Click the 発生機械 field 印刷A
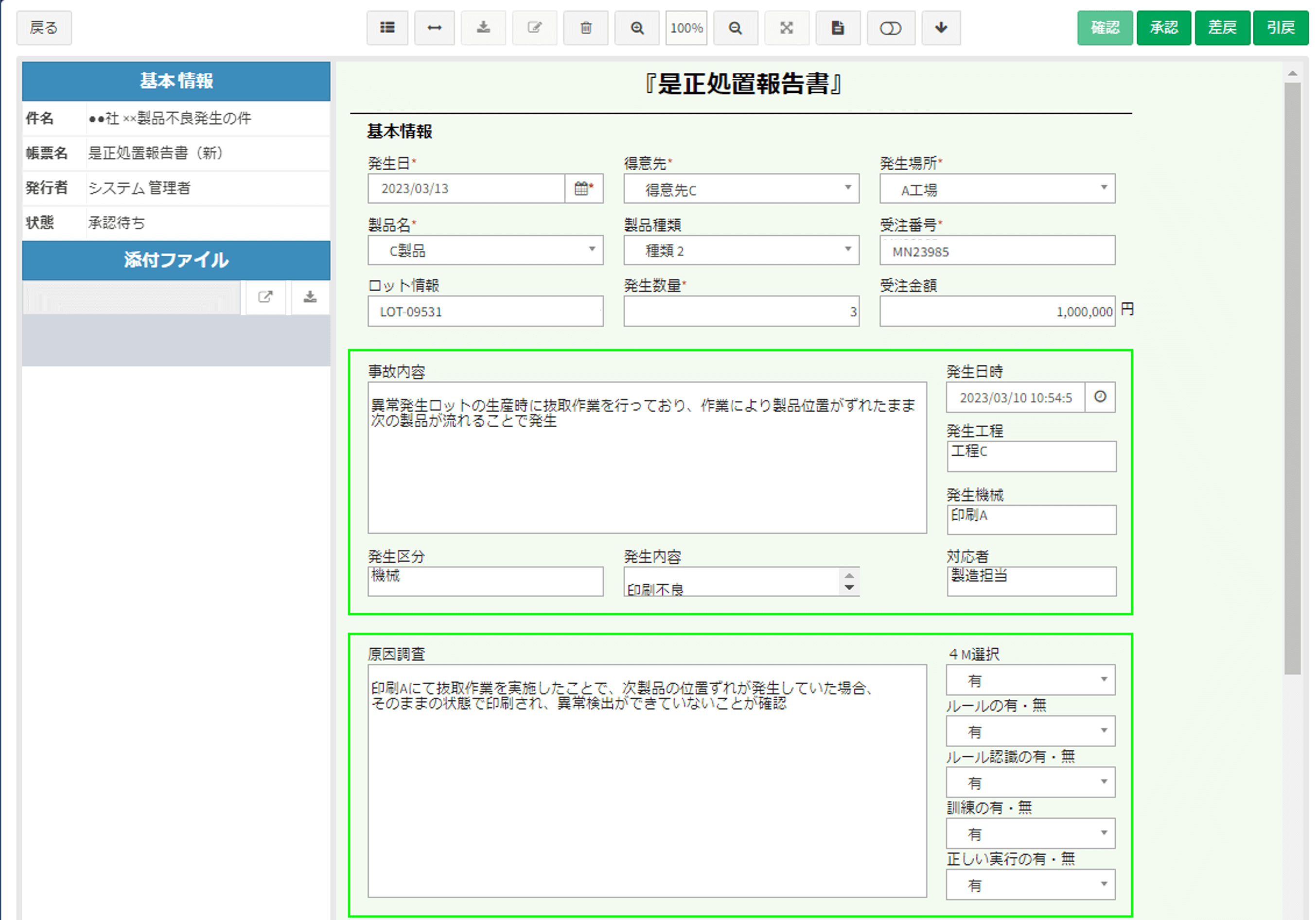The image size is (1316, 920). click(x=1032, y=520)
